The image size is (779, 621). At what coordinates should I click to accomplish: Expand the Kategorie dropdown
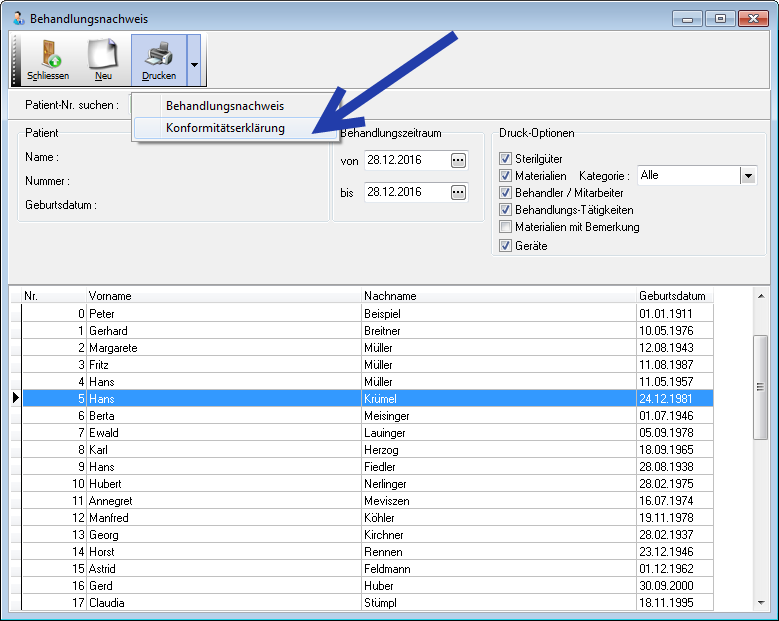click(748, 175)
